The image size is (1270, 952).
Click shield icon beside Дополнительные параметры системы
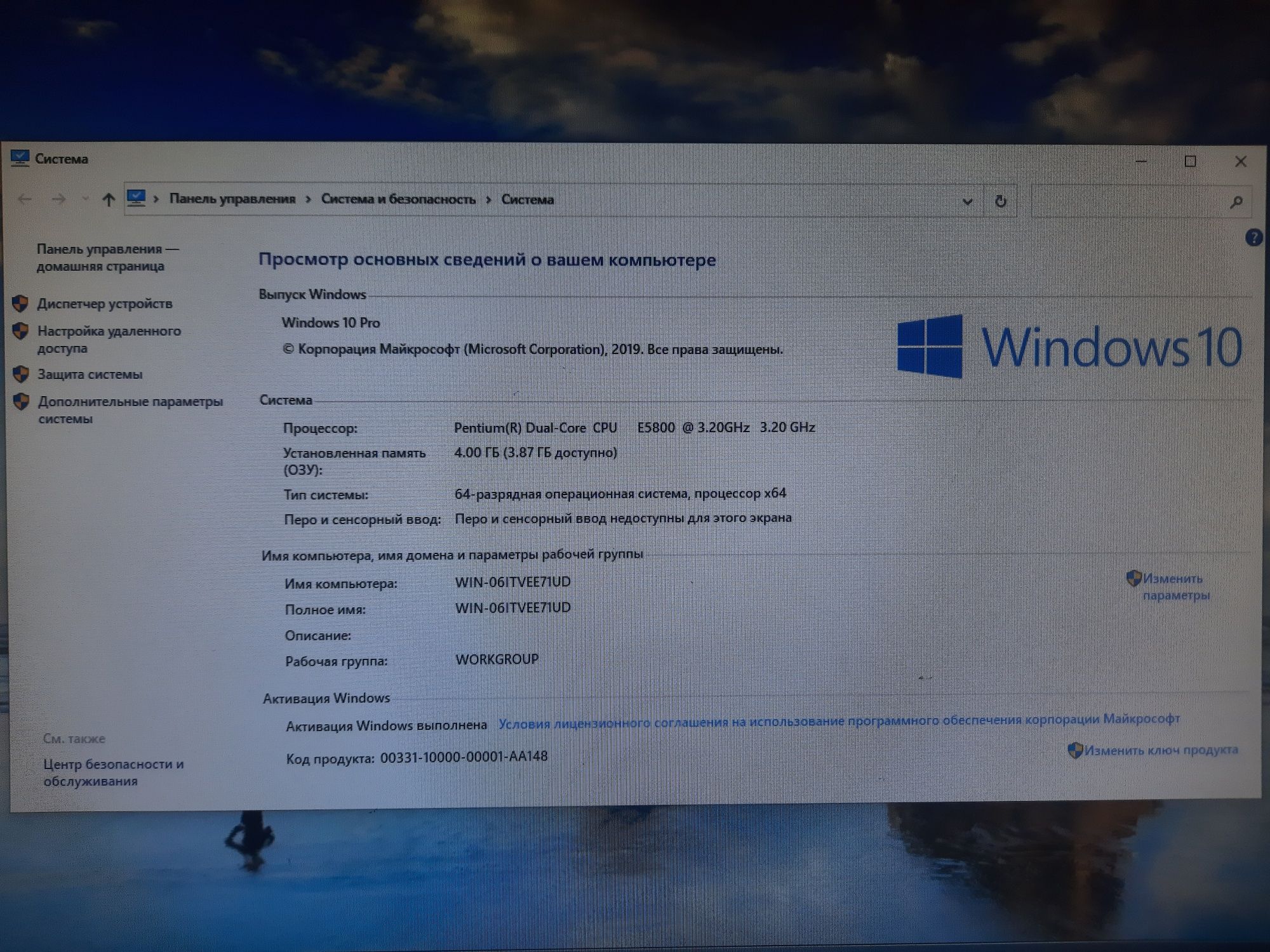pyautogui.click(x=22, y=401)
